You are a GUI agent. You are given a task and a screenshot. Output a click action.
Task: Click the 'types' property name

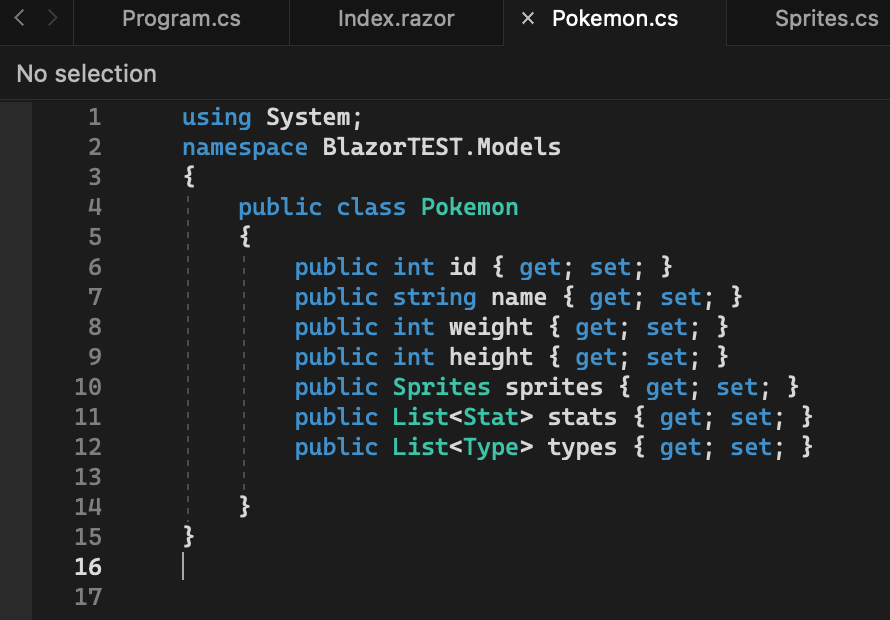582,448
